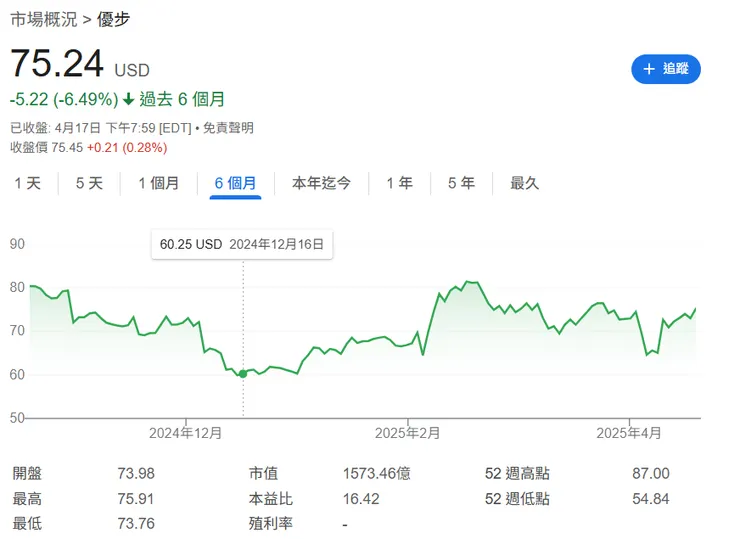Click the 2025年4月 axis label

629,433
